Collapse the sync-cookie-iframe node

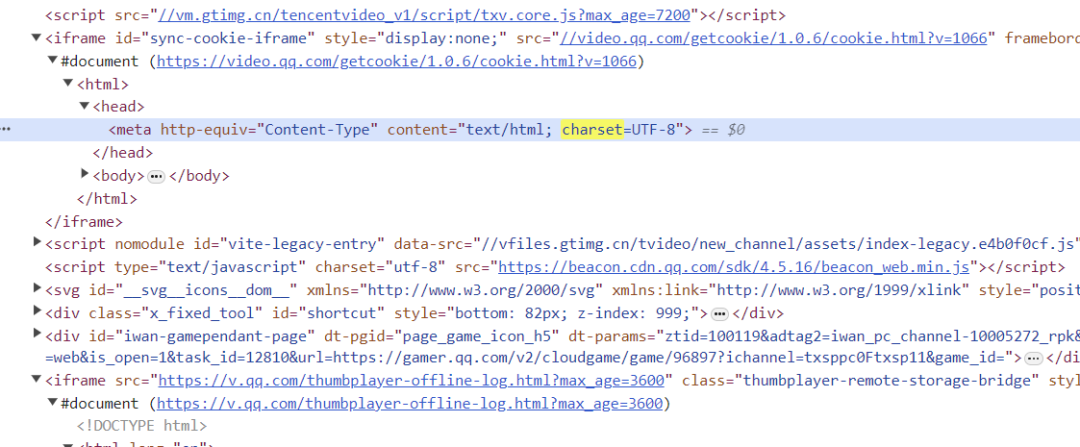point(37,37)
